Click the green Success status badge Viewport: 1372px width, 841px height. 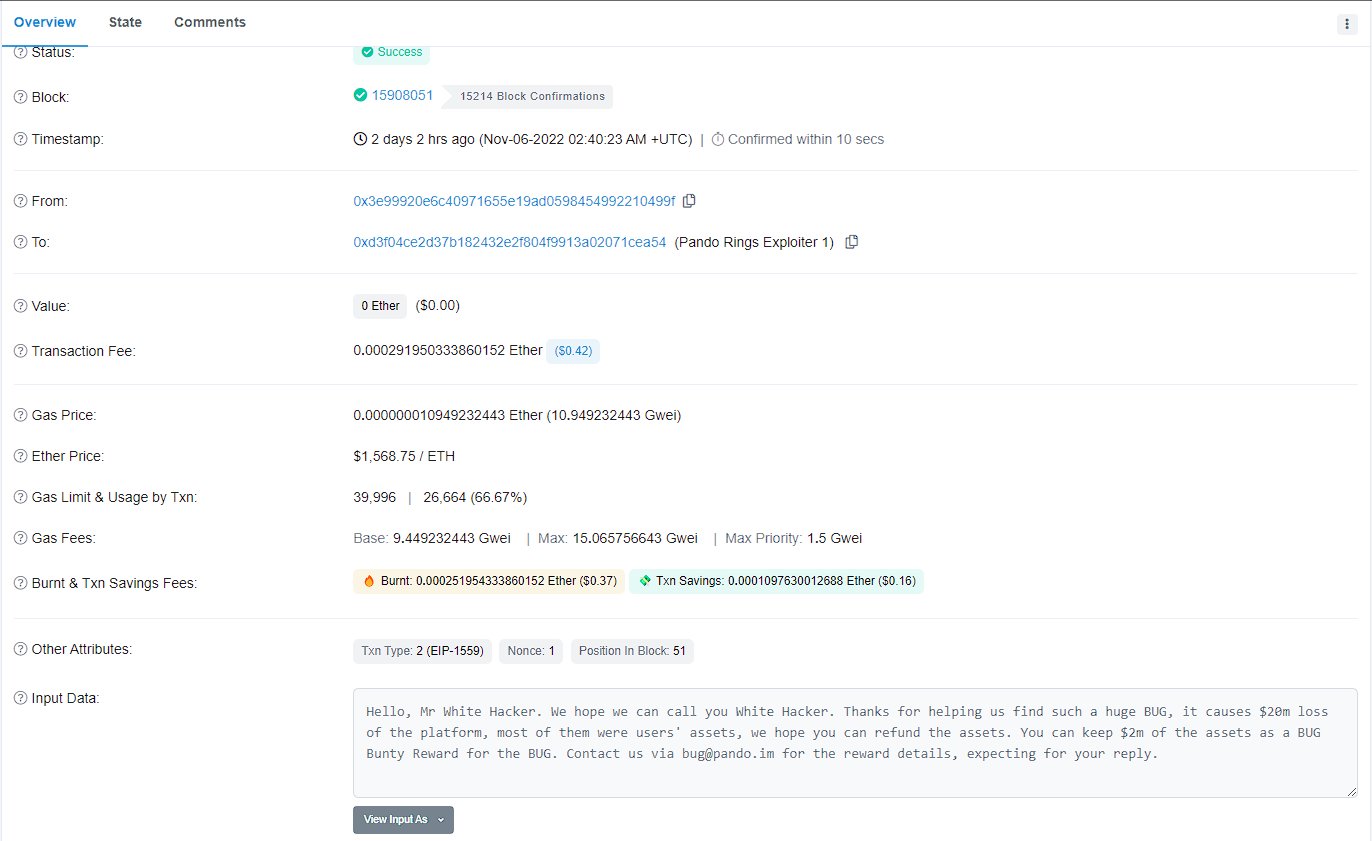coord(391,52)
